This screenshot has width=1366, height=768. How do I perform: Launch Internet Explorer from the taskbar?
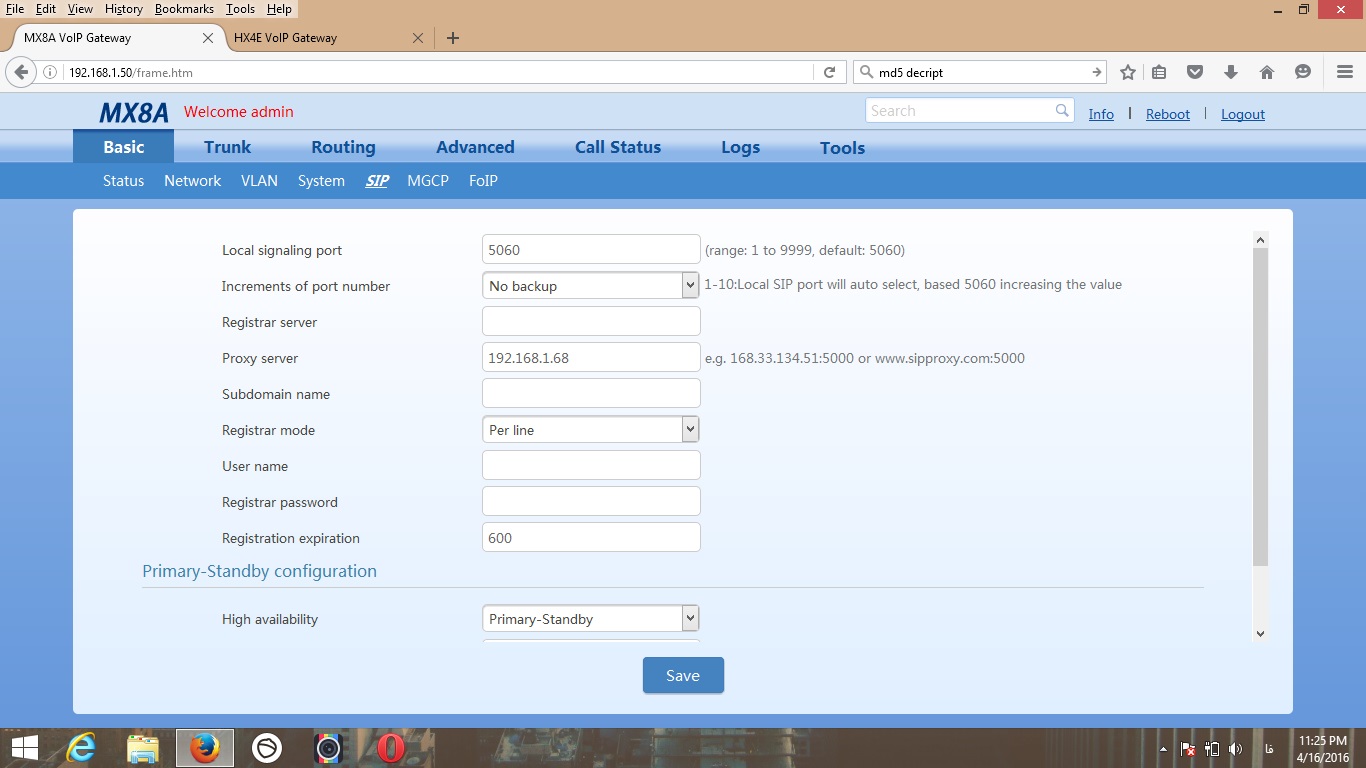click(x=80, y=747)
